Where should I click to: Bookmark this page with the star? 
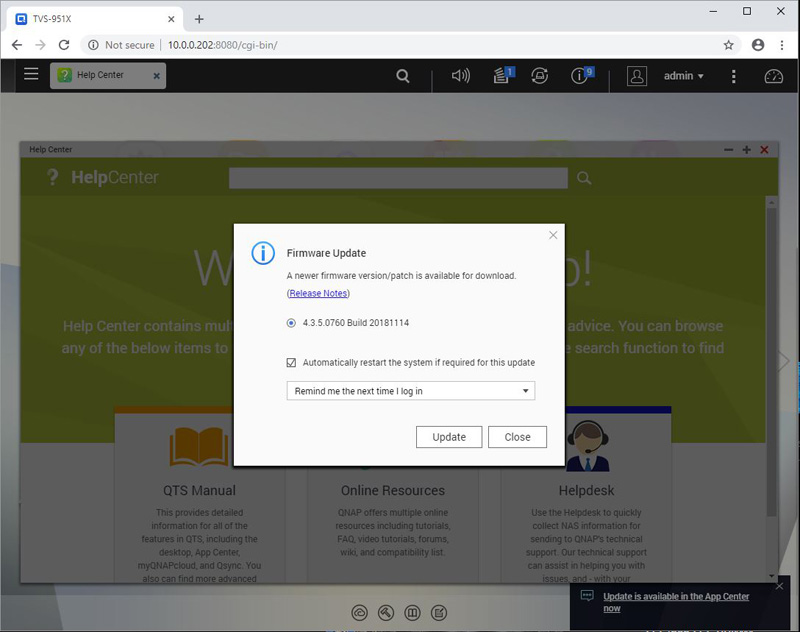click(x=729, y=45)
